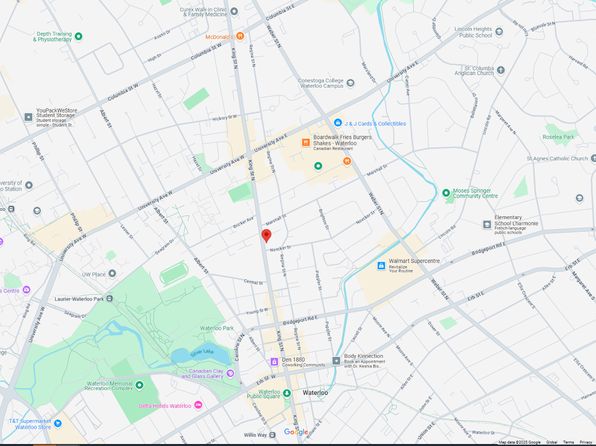Open the Terms link at map bottom

(568, 442)
